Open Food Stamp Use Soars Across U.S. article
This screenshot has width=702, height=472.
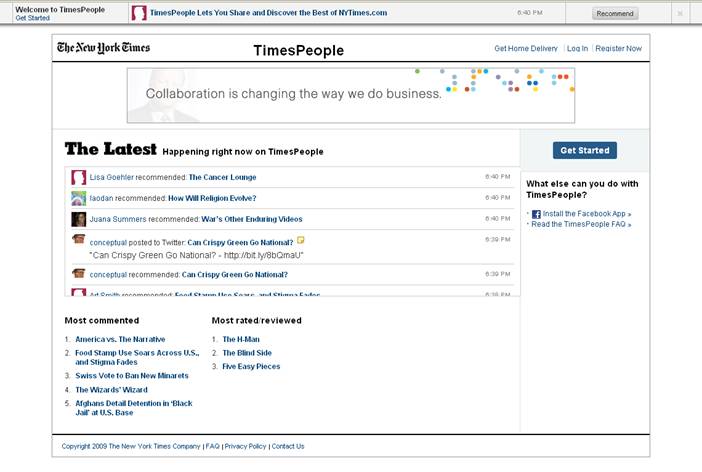(137, 357)
